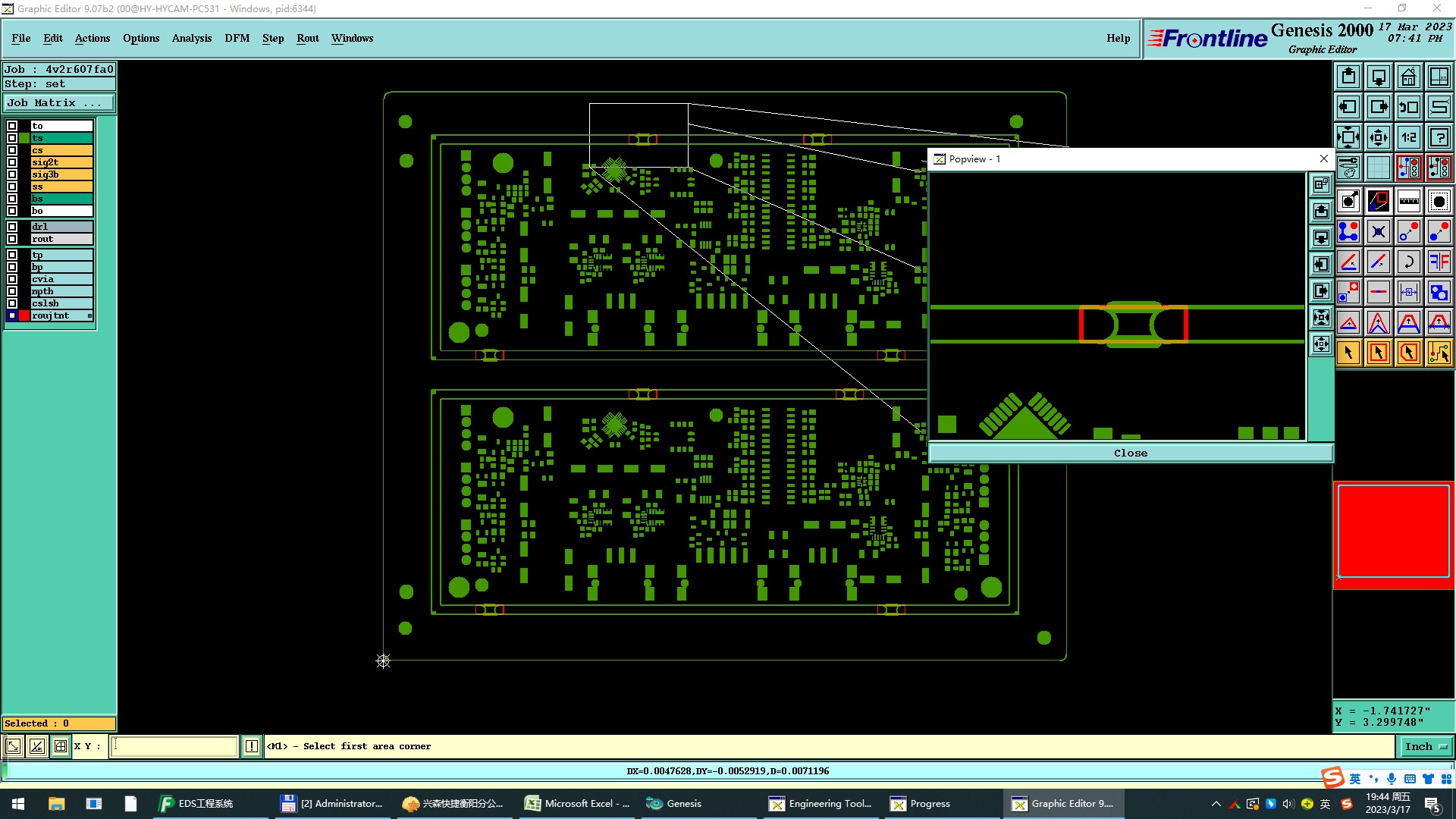The width and height of the screenshot is (1456, 819).
Task: Click the grid display icon
Action: (1378, 168)
